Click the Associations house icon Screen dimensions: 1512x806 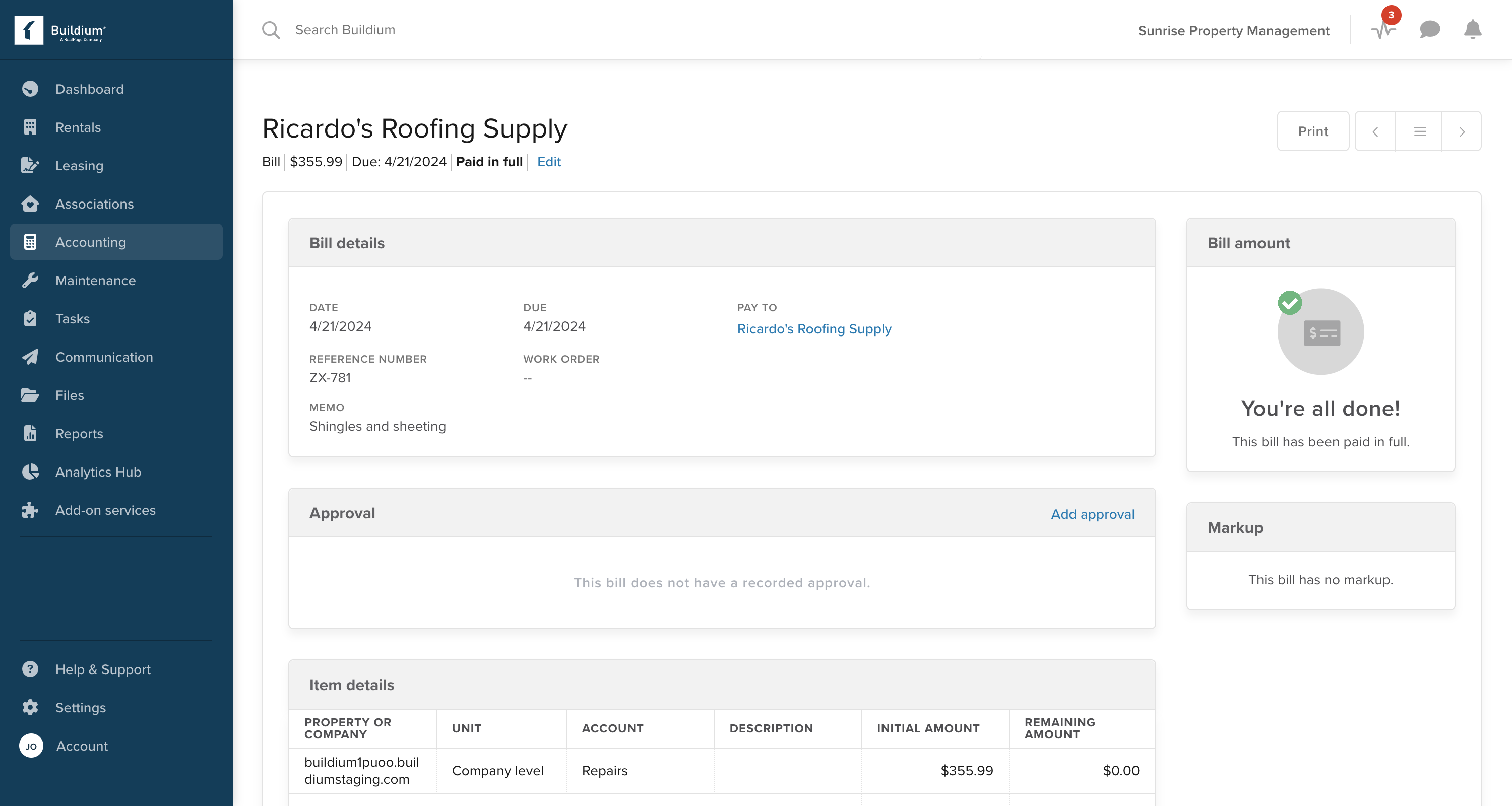tap(30, 204)
